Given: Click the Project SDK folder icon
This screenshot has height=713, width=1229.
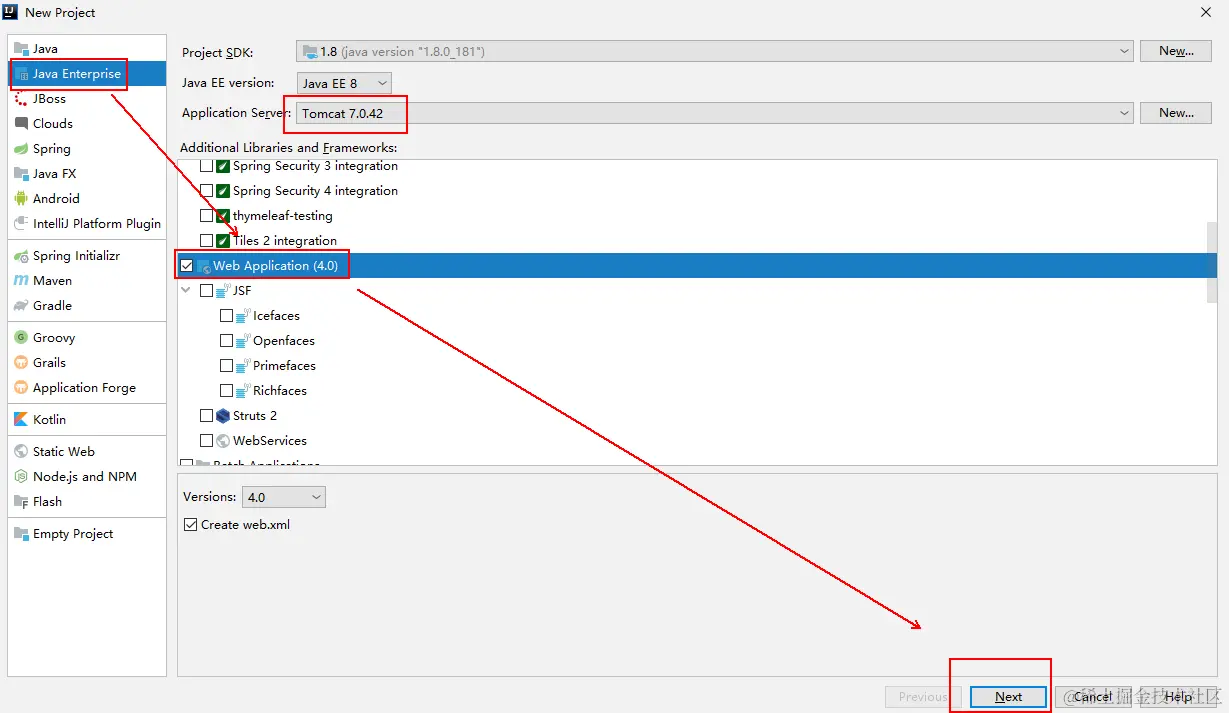Looking at the screenshot, I should point(310,51).
